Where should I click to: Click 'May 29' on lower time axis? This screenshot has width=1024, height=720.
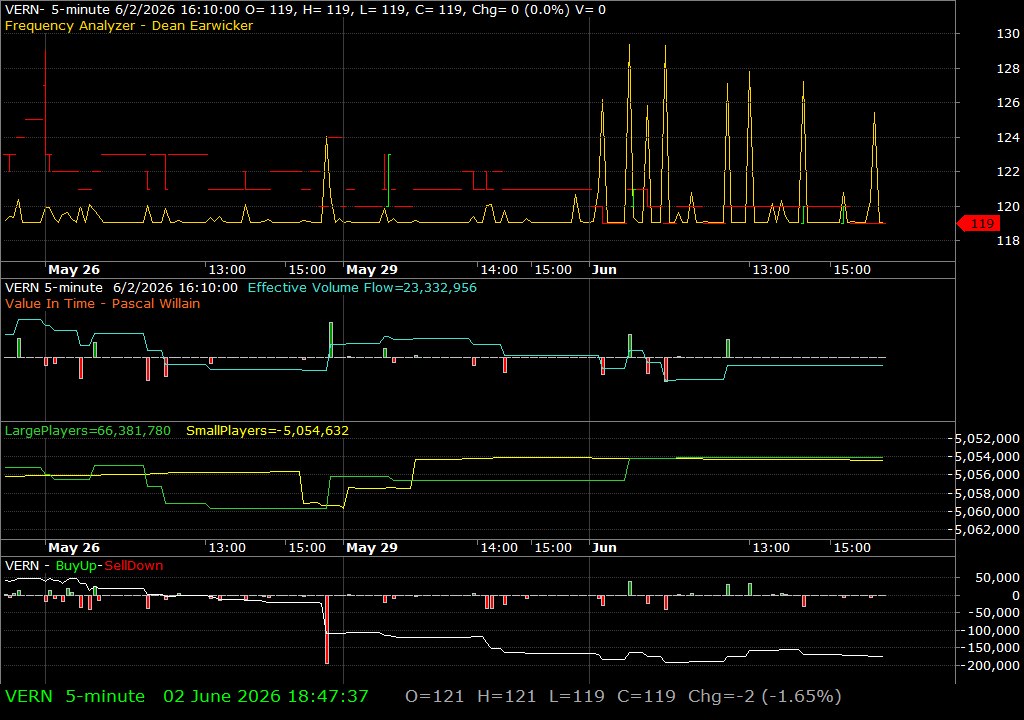(372, 548)
